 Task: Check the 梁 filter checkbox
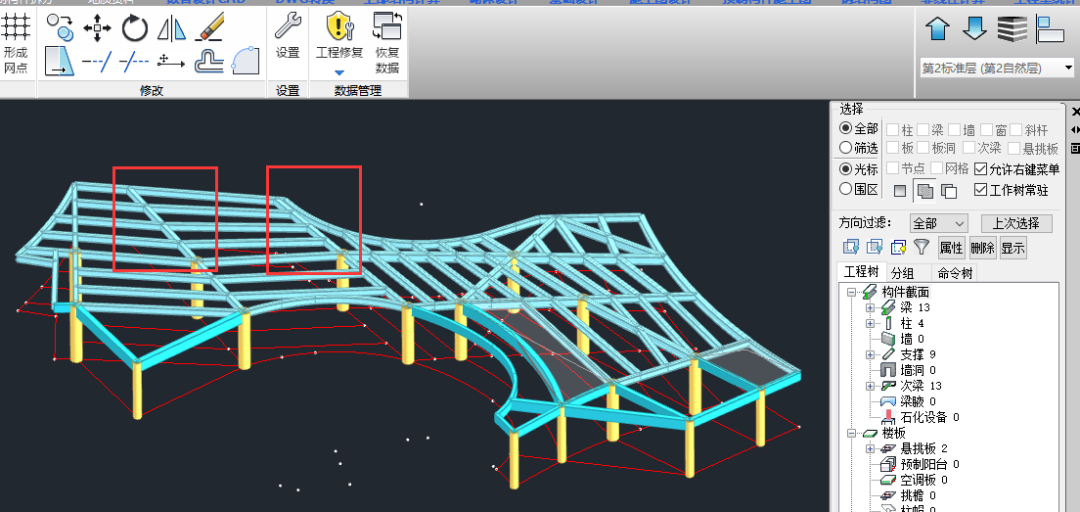click(x=923, y=129)
